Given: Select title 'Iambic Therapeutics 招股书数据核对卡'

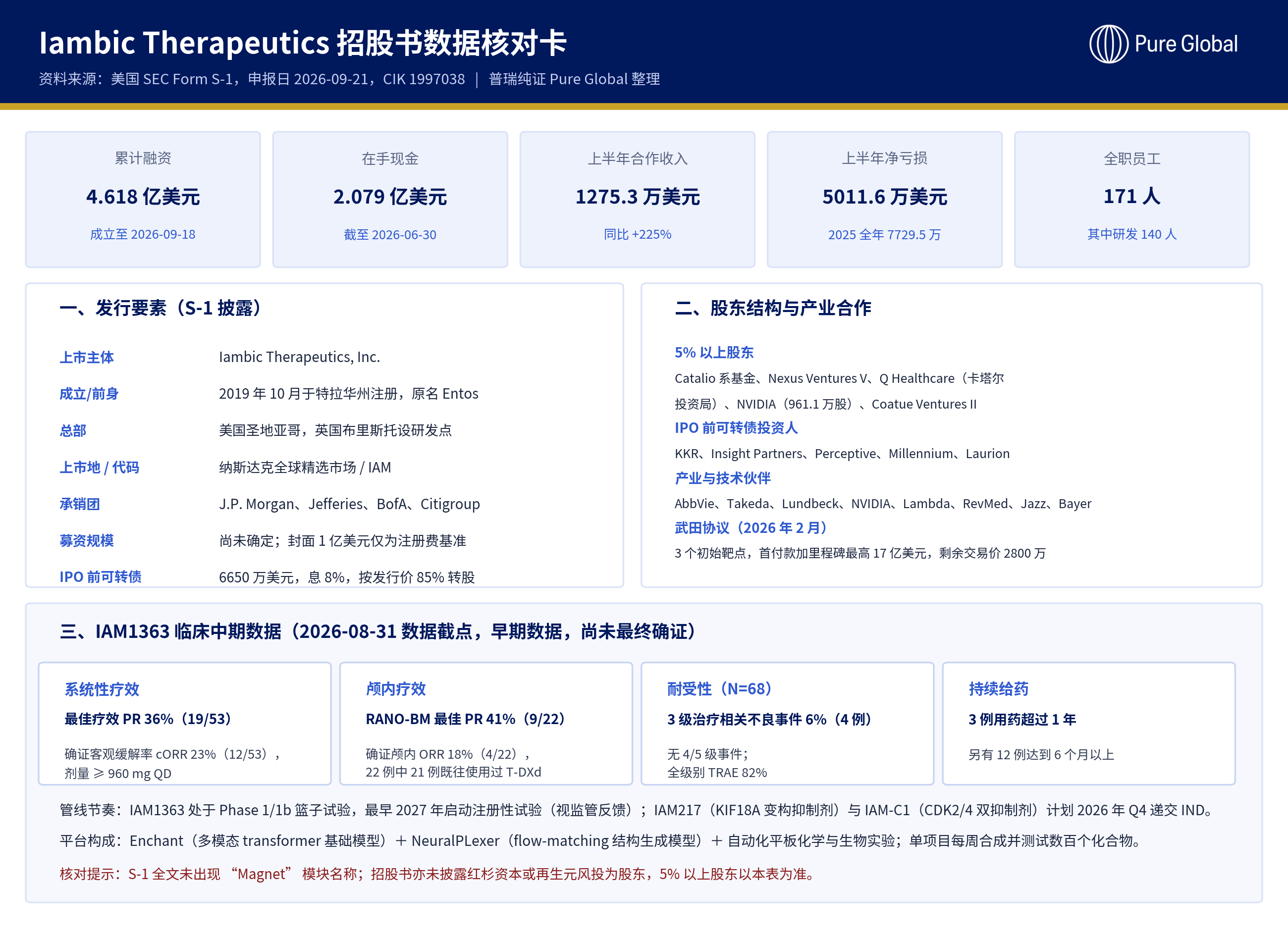Looking at the screenshot, I should coord(303,43).
